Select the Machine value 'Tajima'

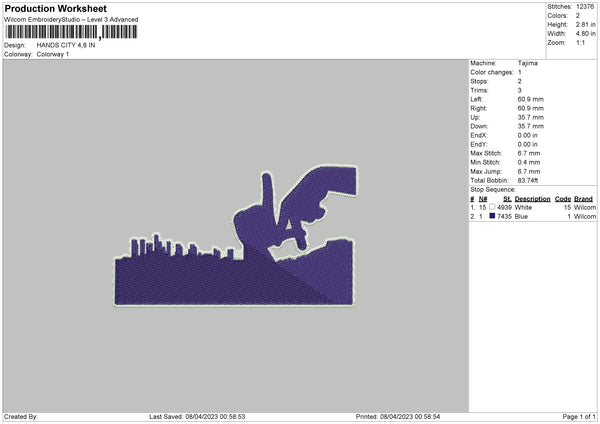[528, 63]
